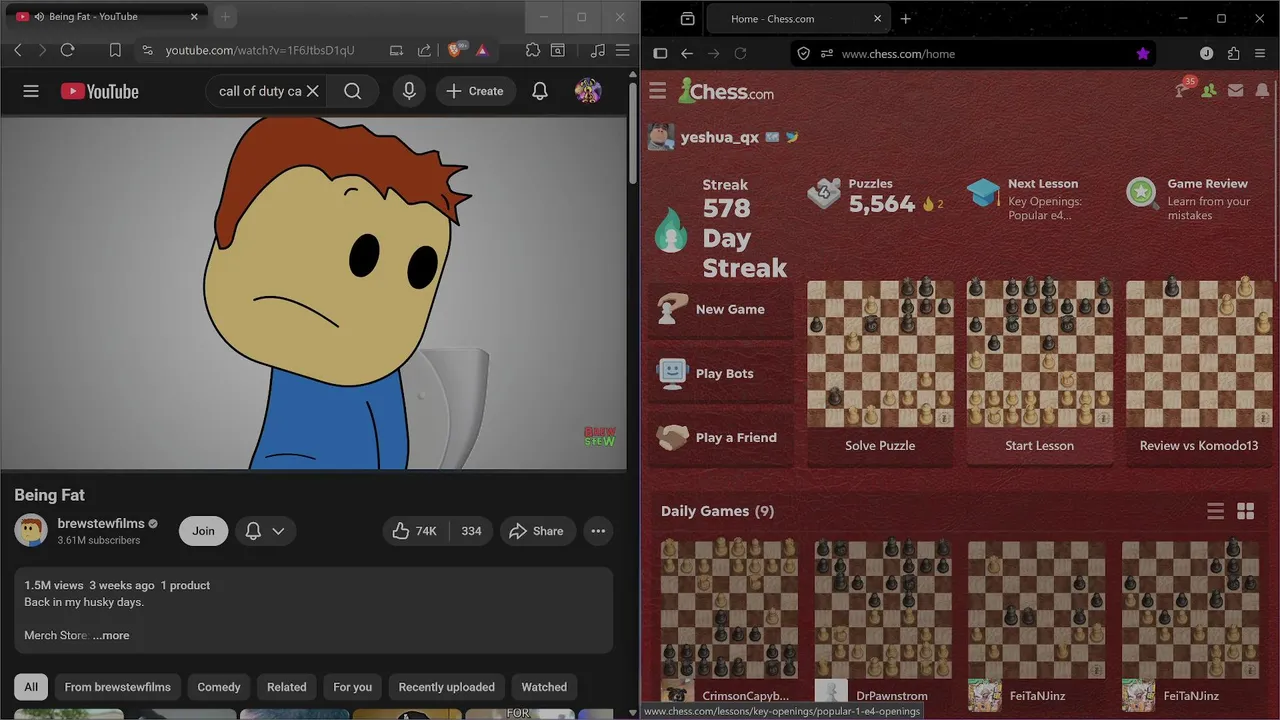Viewport: 1280px width, 720px height.
Task: Open the YouTube Create button
Action: tap(475, 91)
